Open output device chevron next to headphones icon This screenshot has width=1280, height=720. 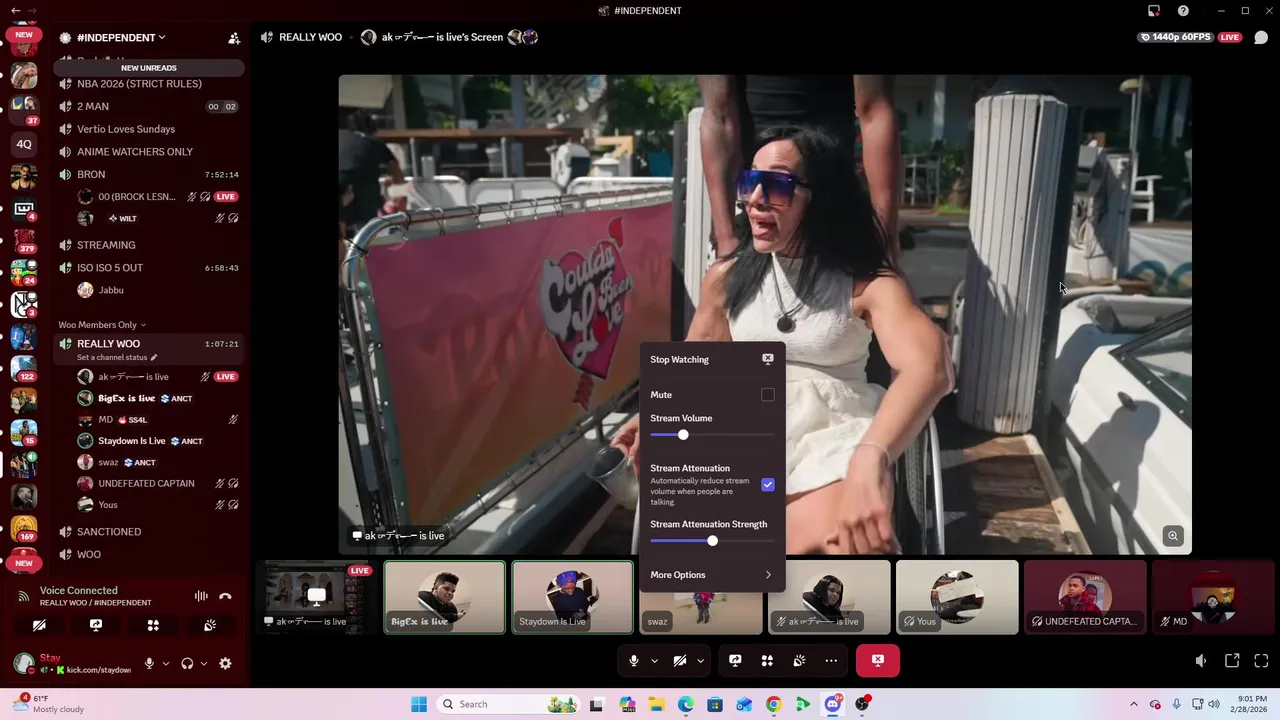coord(204,663)
